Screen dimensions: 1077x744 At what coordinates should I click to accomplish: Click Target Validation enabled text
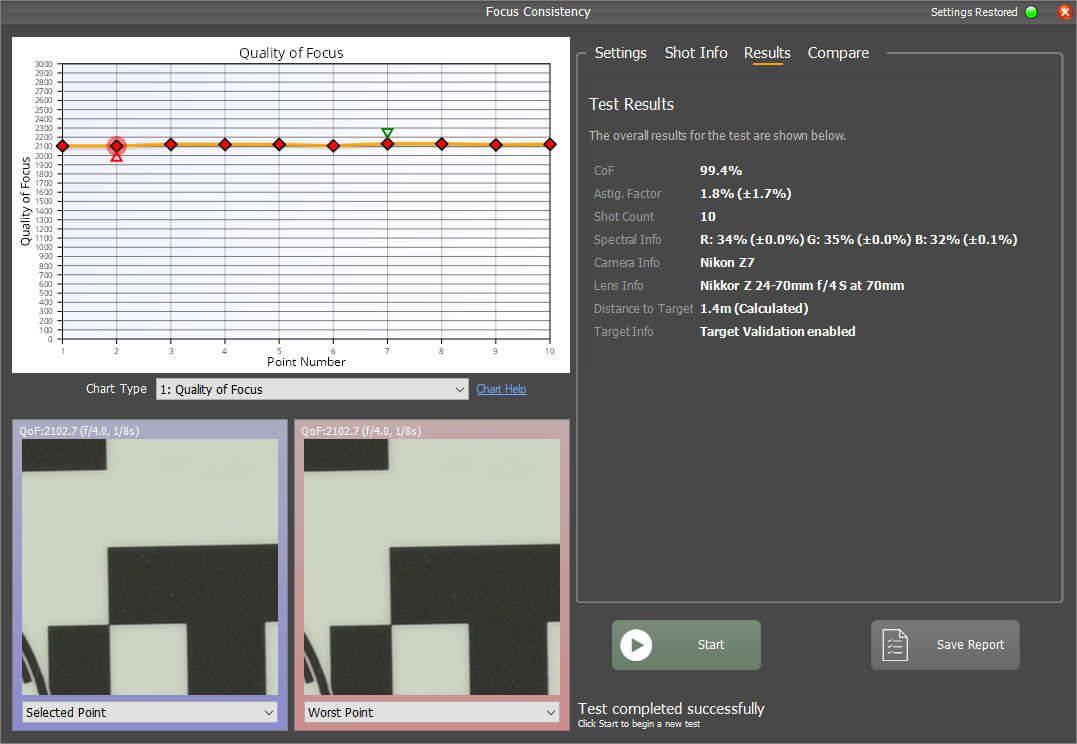pos(777,332)
